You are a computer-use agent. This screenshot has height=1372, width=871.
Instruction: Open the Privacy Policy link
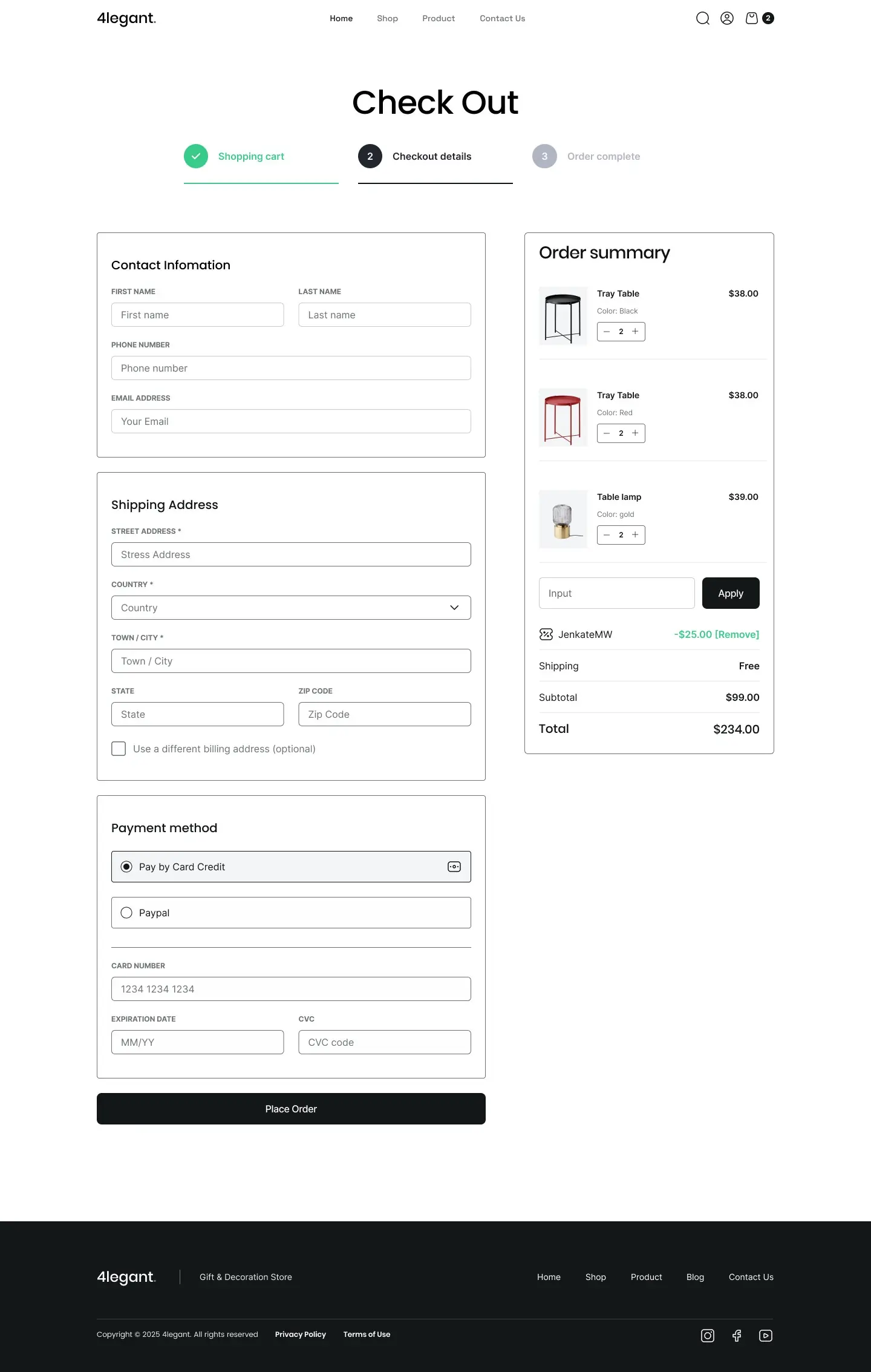[301, 1334]
